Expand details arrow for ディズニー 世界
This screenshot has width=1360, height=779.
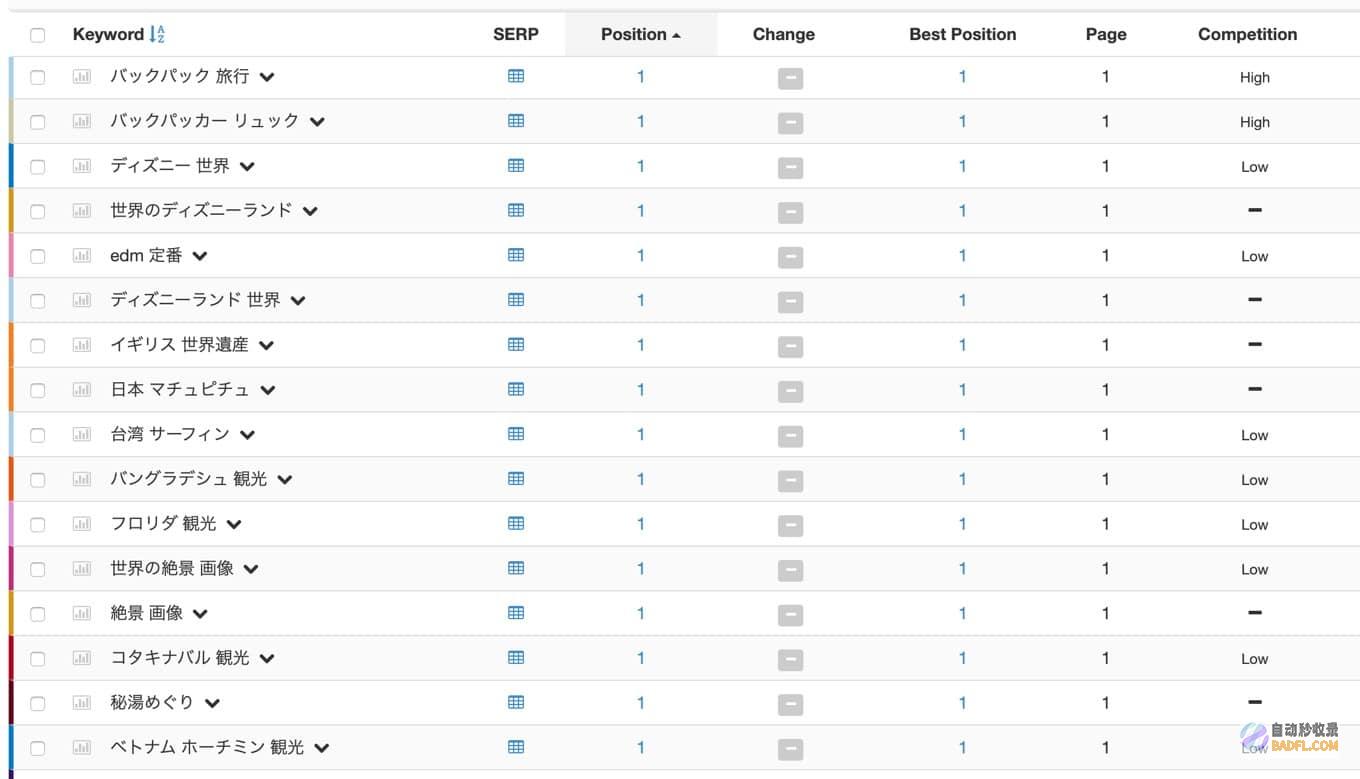247,167
